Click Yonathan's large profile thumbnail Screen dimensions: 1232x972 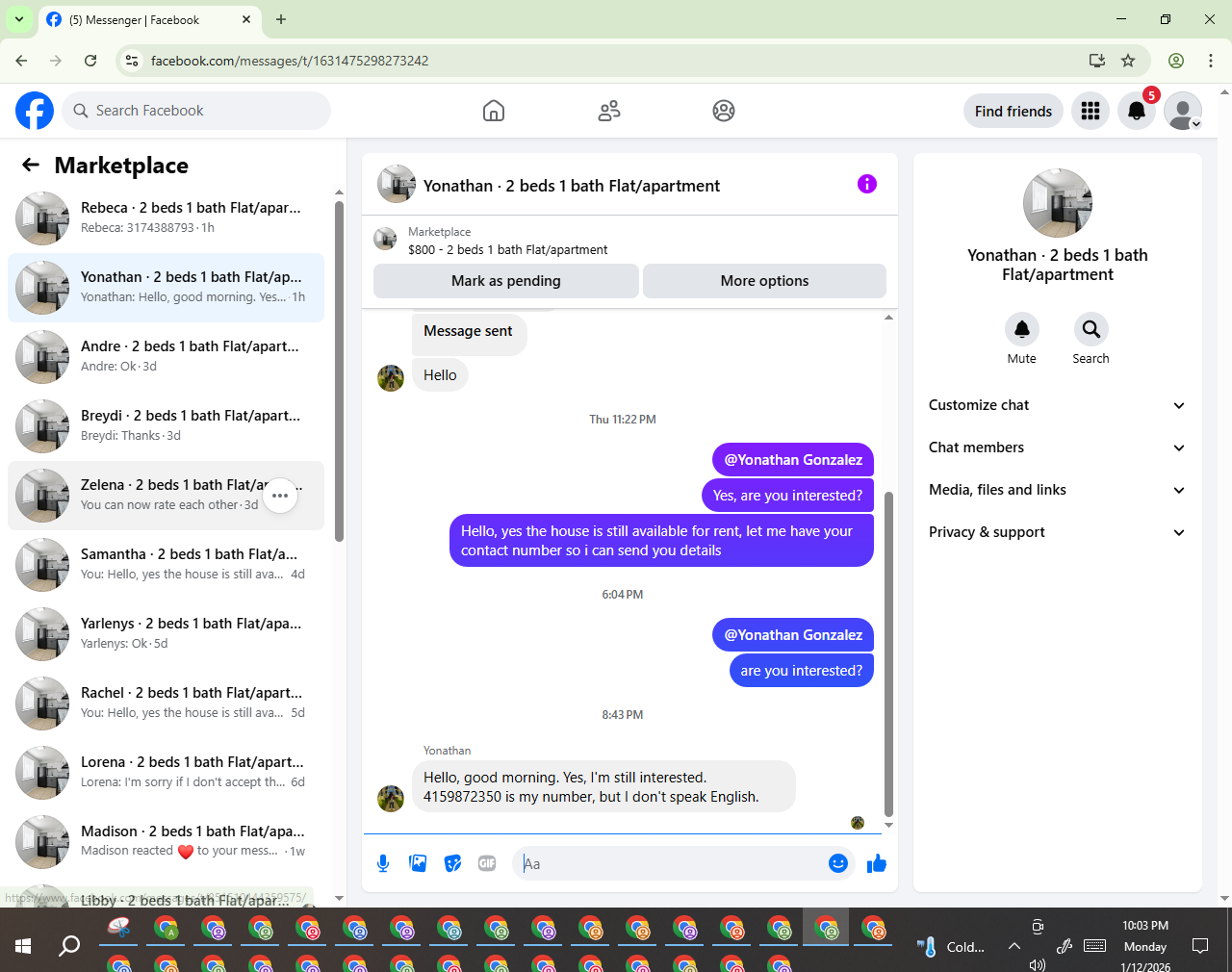[x=1058, y=203]
